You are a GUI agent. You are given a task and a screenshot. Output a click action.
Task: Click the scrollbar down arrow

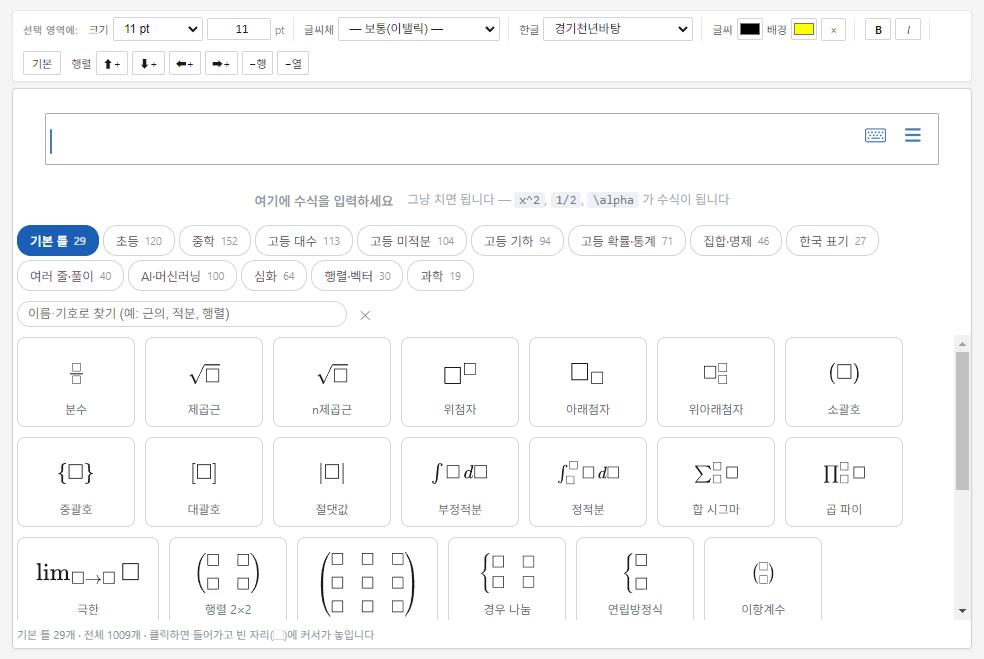click(x=962, y=611)
